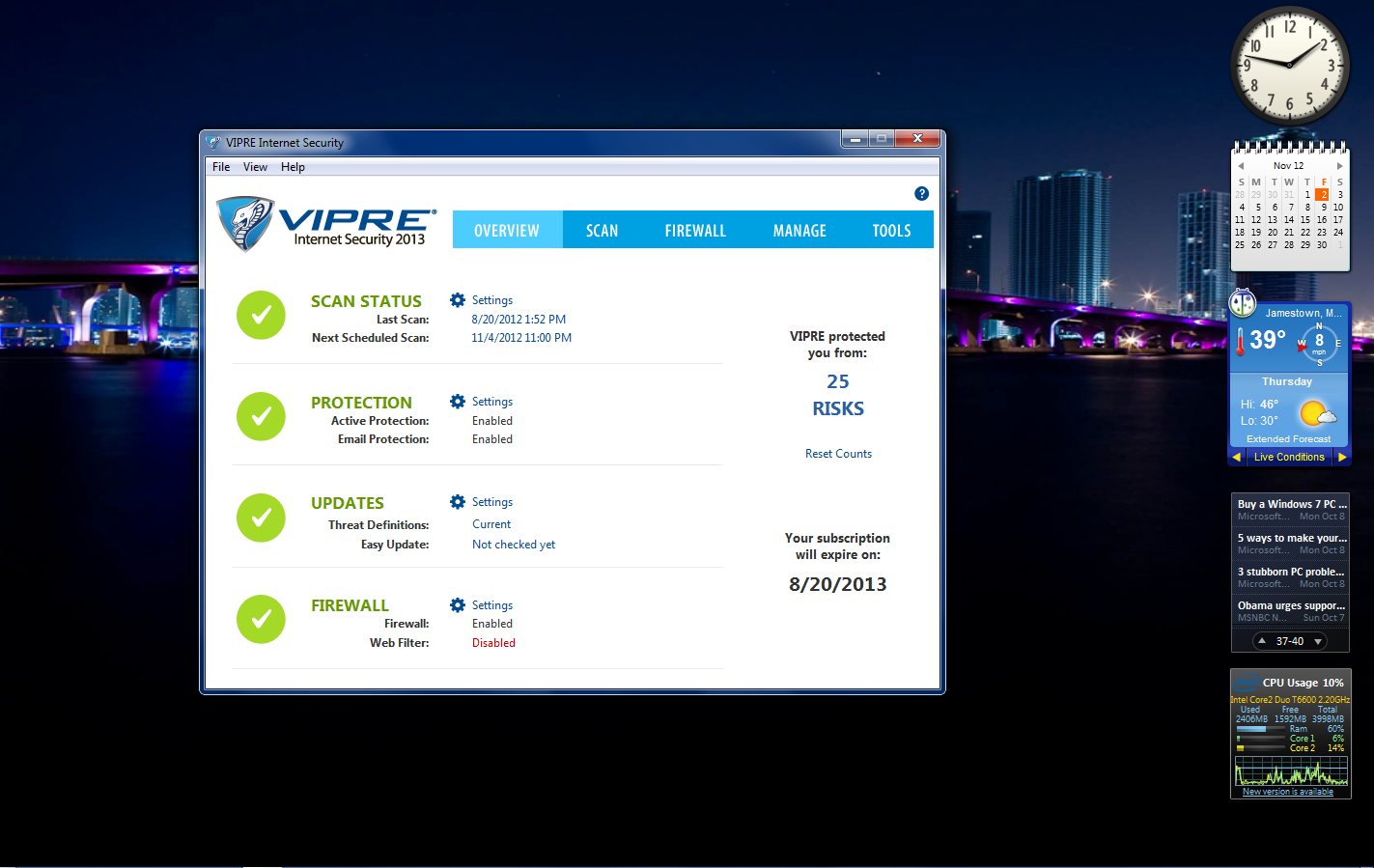Viewport: 1374px width, 868px height.
Task: Click the Firewall settings gear icon
Action: click(458, 605)
